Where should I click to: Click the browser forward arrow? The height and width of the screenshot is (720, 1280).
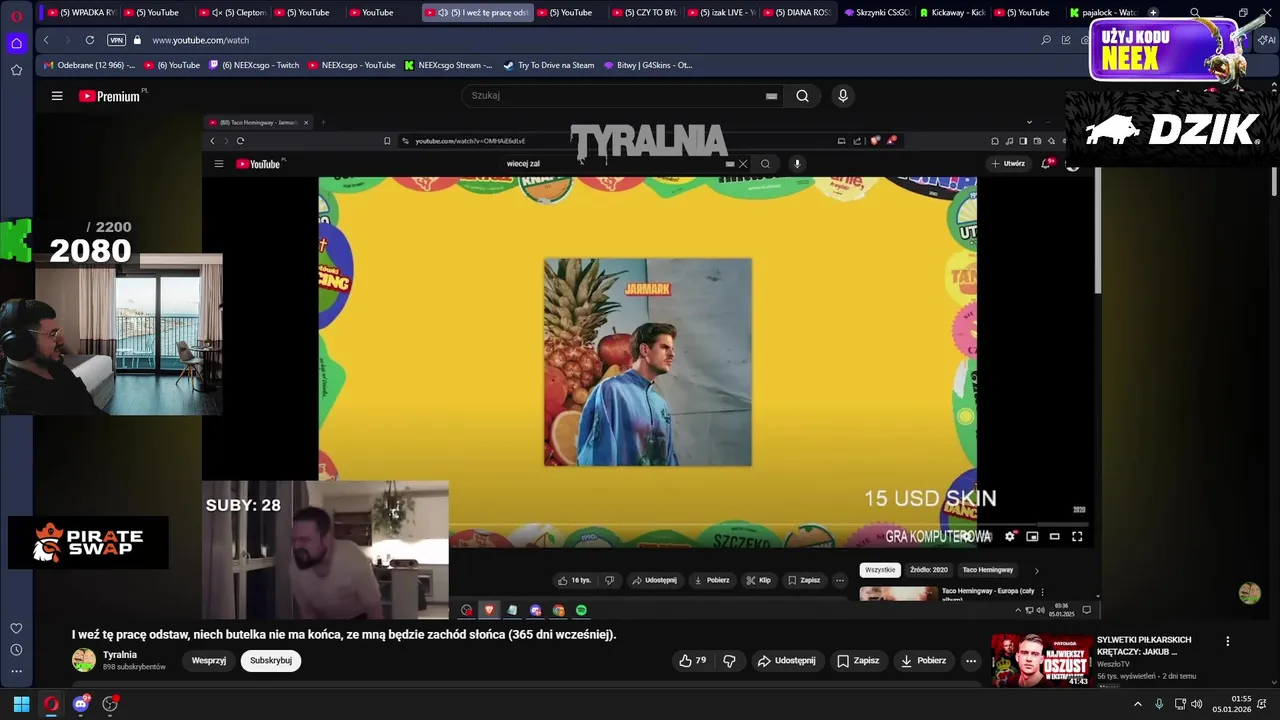tap(67, 40)
